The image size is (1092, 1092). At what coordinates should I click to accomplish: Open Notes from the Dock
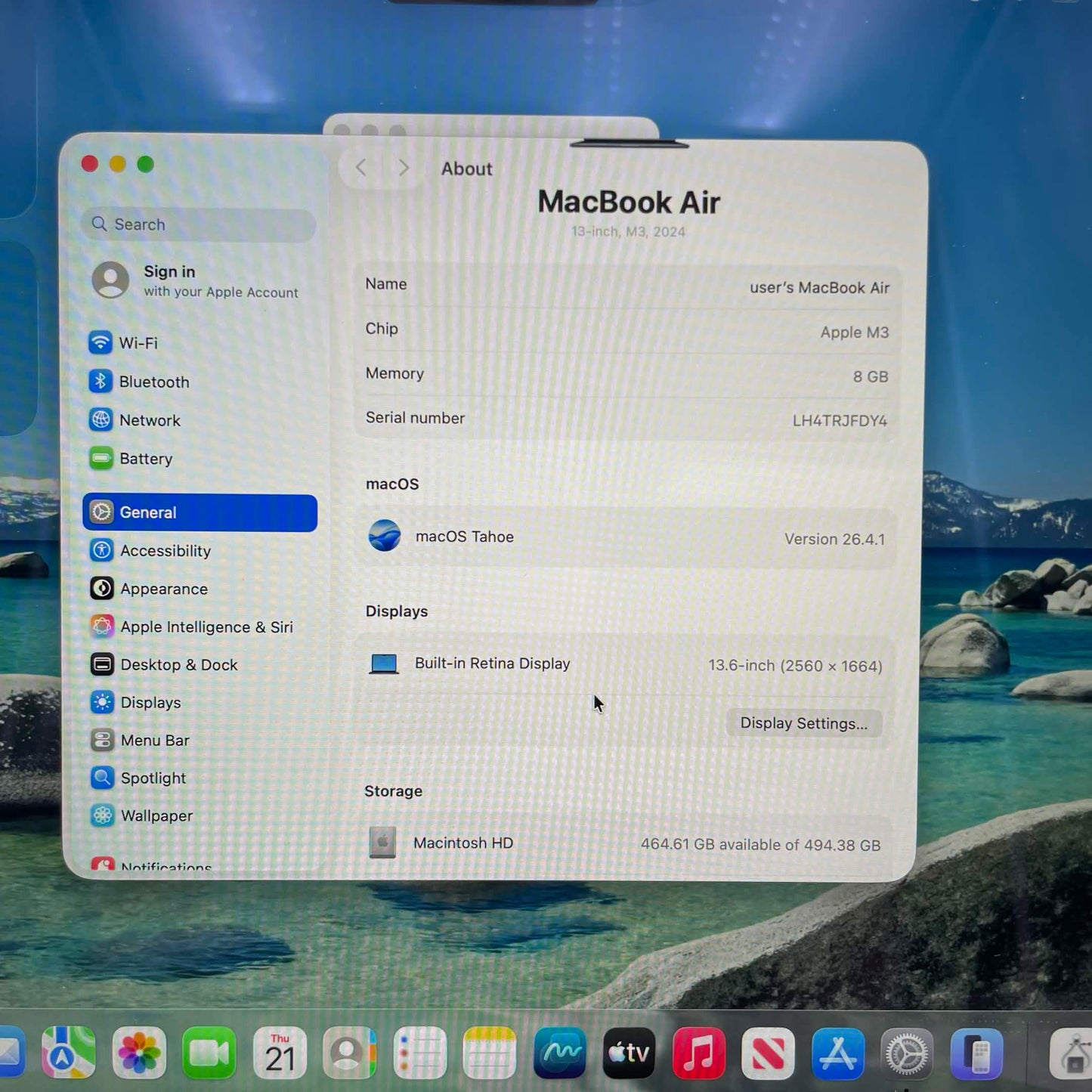click(x=489, y=1052)
